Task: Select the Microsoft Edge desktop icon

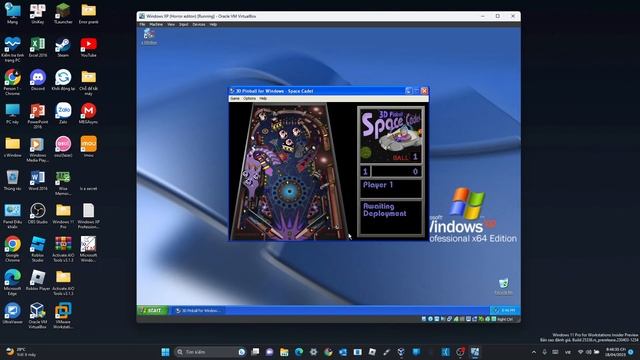Action: point(12,282)
